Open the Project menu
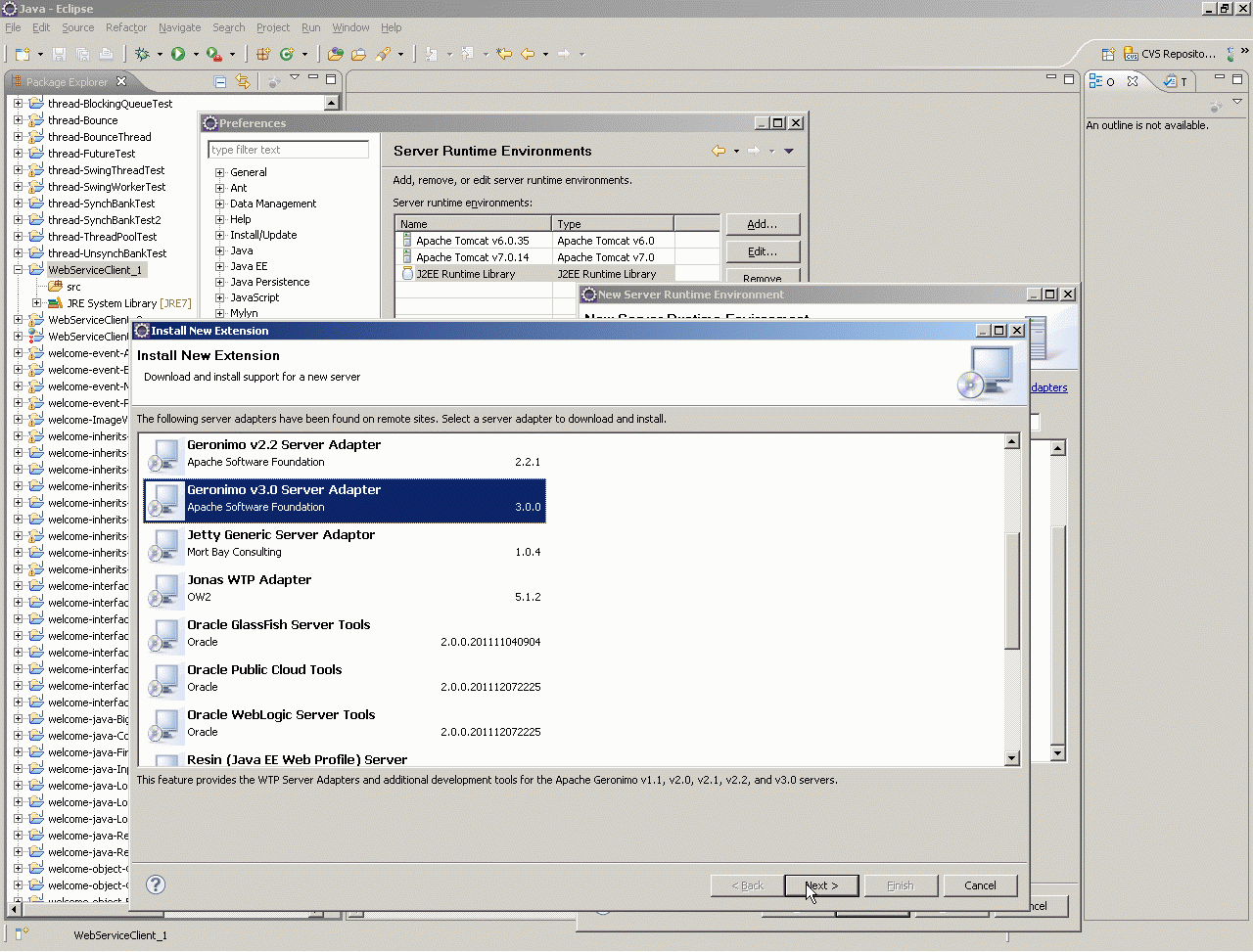Screen dimensions: 1253x952 273,27
